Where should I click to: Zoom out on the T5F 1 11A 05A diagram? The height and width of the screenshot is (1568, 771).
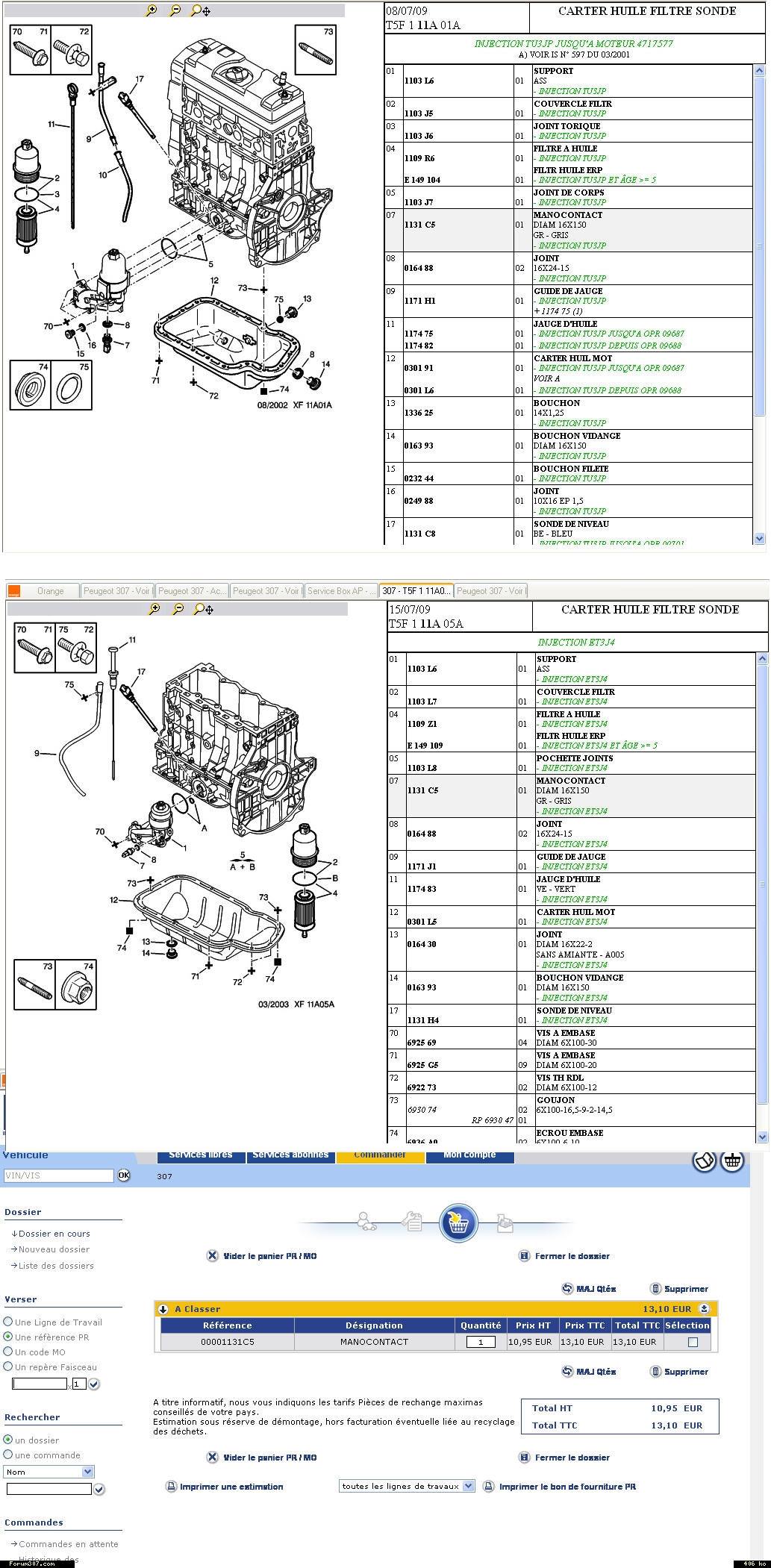(x=178, y=609)
